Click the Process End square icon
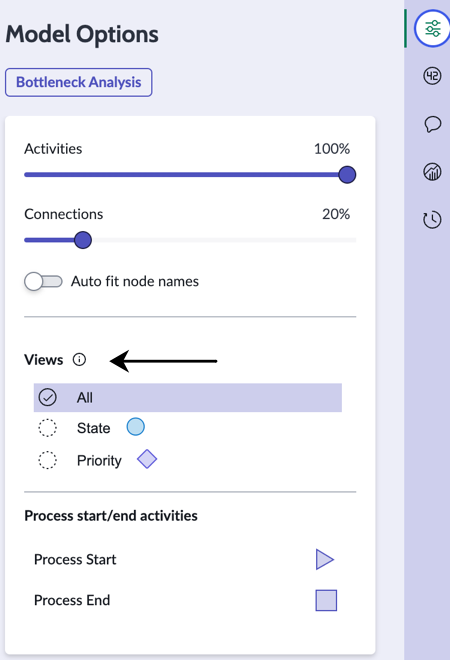This screenshot has height=660, width=450. [326, 600]
